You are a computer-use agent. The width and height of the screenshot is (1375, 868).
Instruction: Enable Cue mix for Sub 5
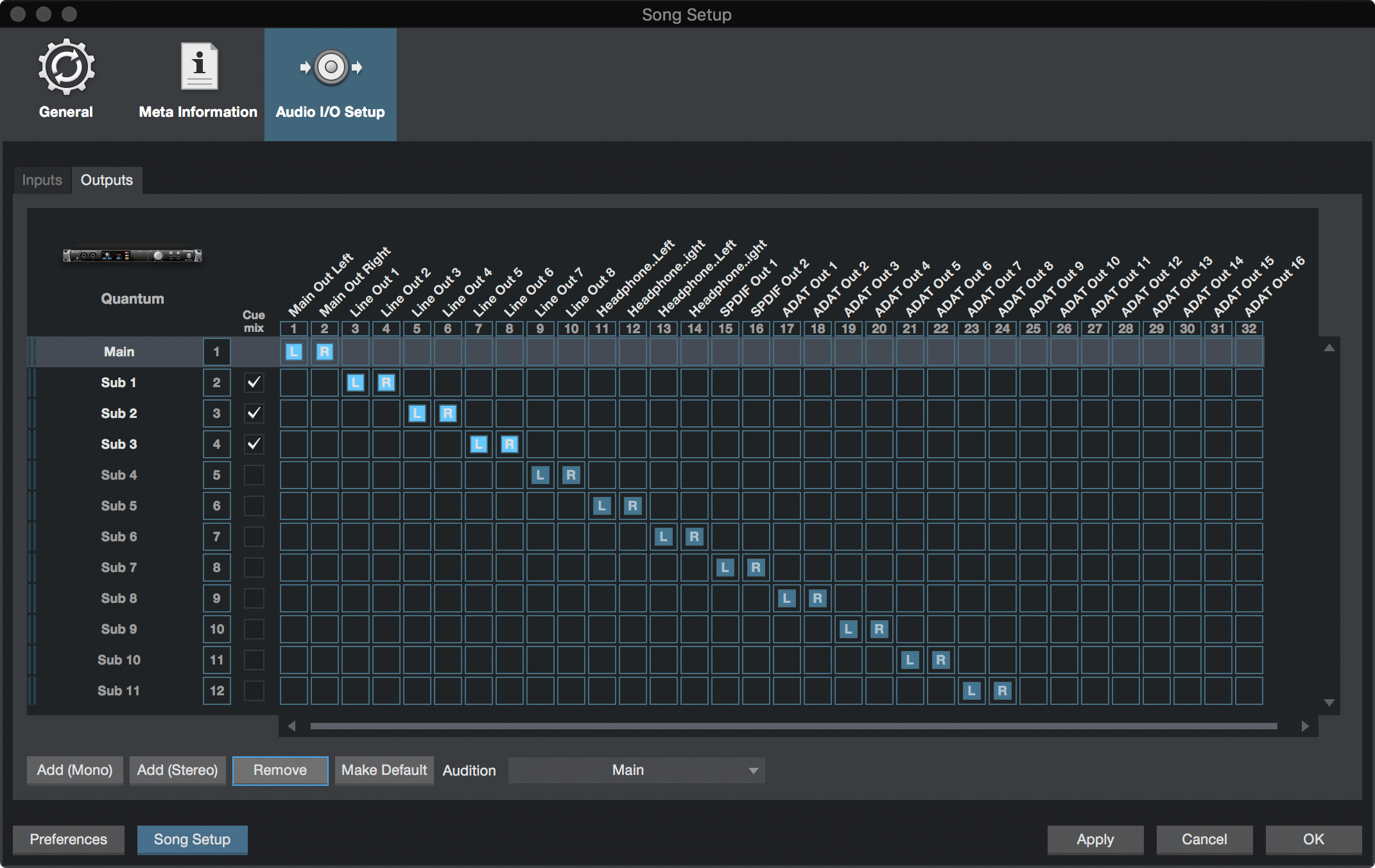tap(254, 506)
